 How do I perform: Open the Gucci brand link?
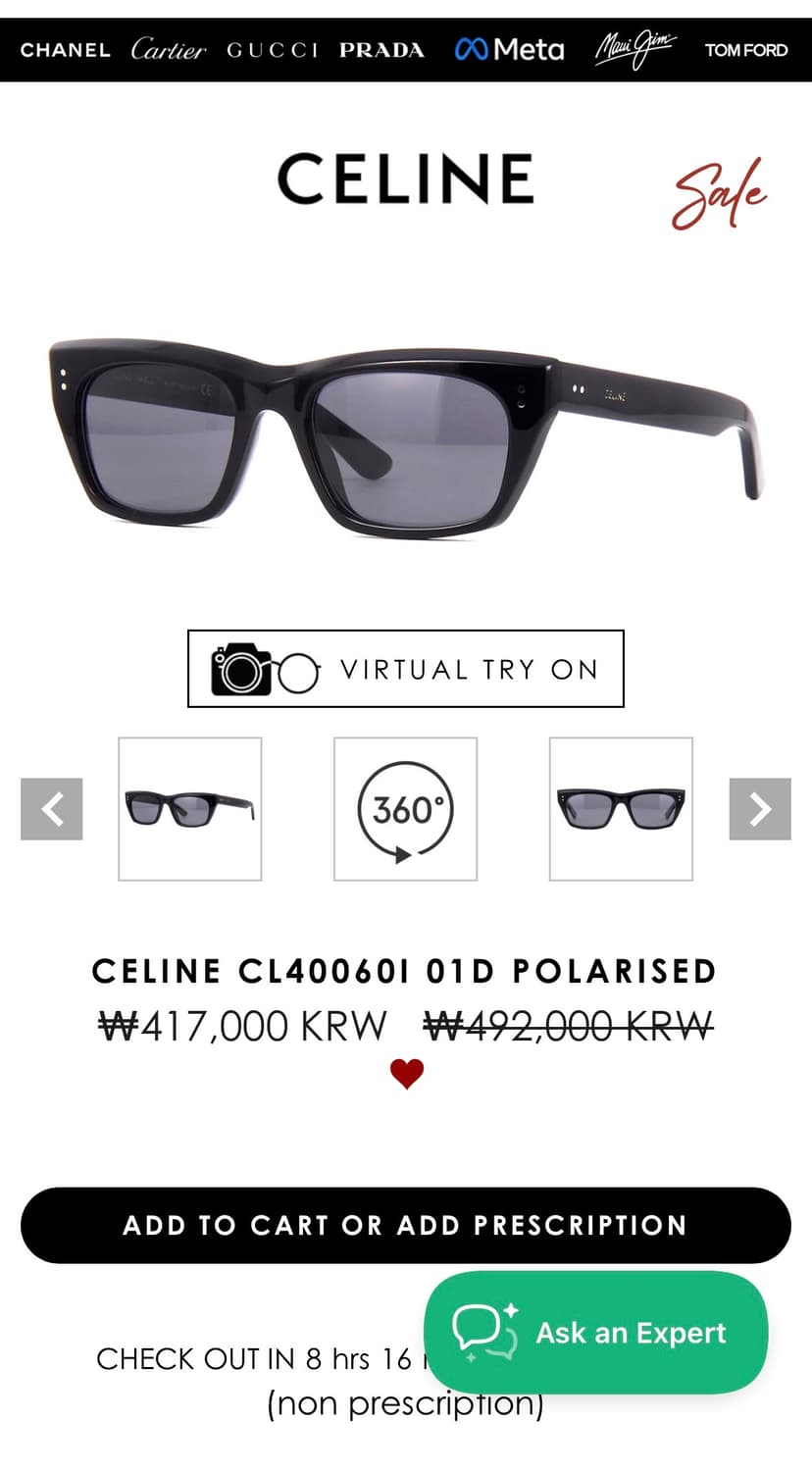point(272,50)
